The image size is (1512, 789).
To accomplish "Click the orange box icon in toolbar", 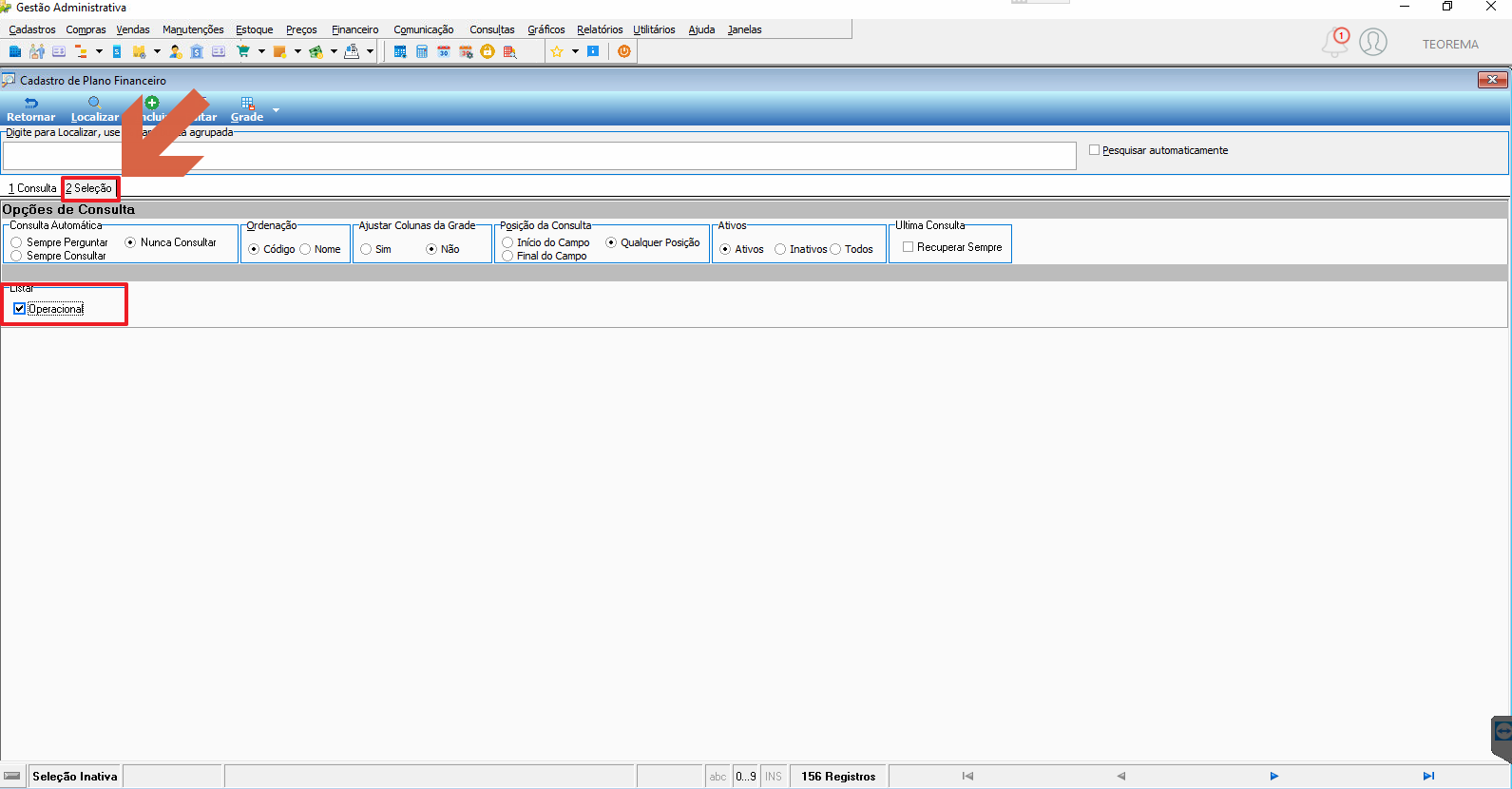I will [x=279, y=51].
